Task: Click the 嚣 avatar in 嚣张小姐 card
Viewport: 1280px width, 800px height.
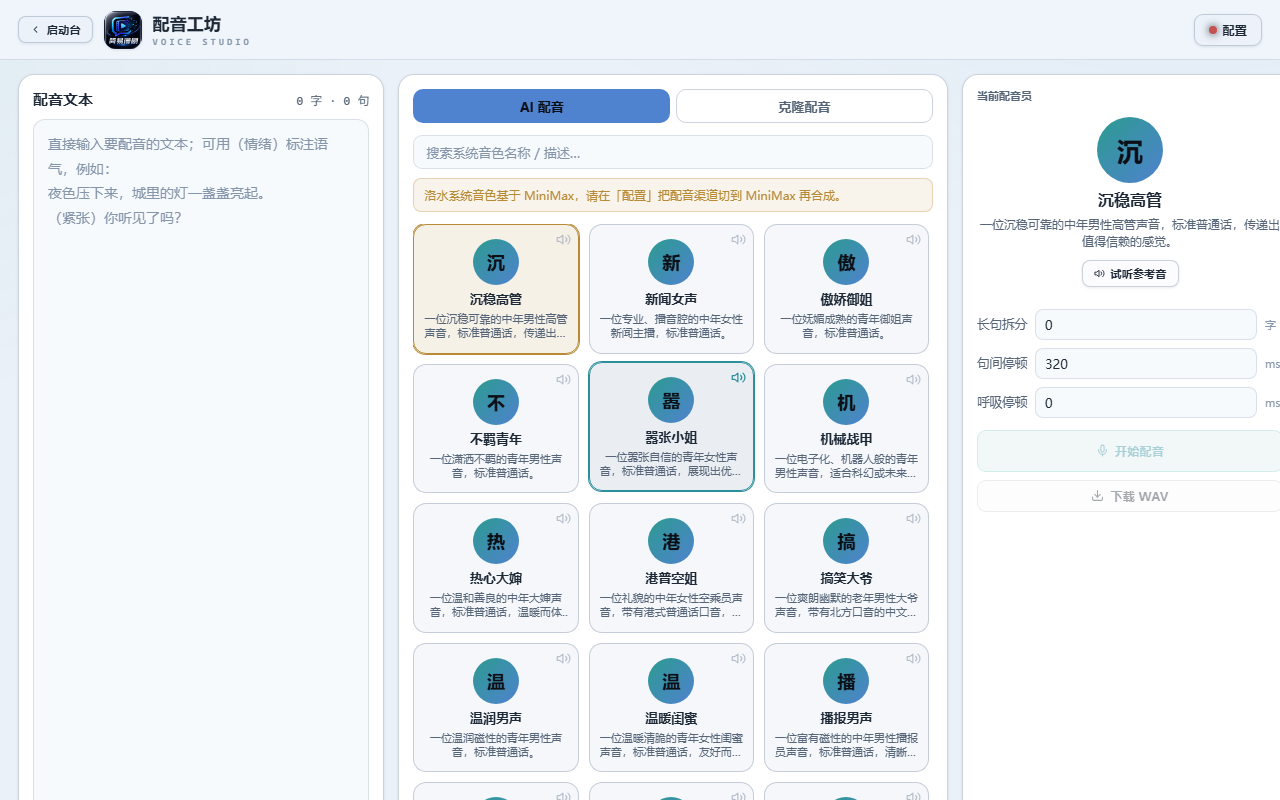Action: (671, 401)
